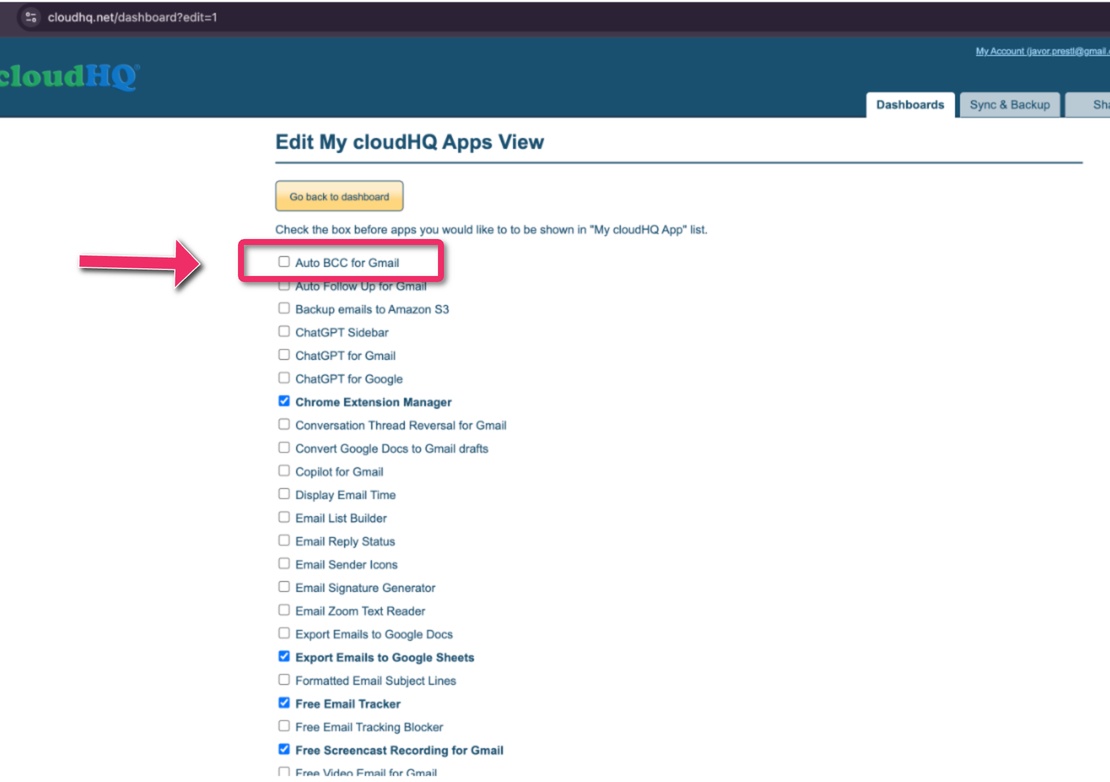This screenshot has height=782, width=1110.
Task: Enable the Email List Builder checkbox
Action: click(x=284, y=517)
